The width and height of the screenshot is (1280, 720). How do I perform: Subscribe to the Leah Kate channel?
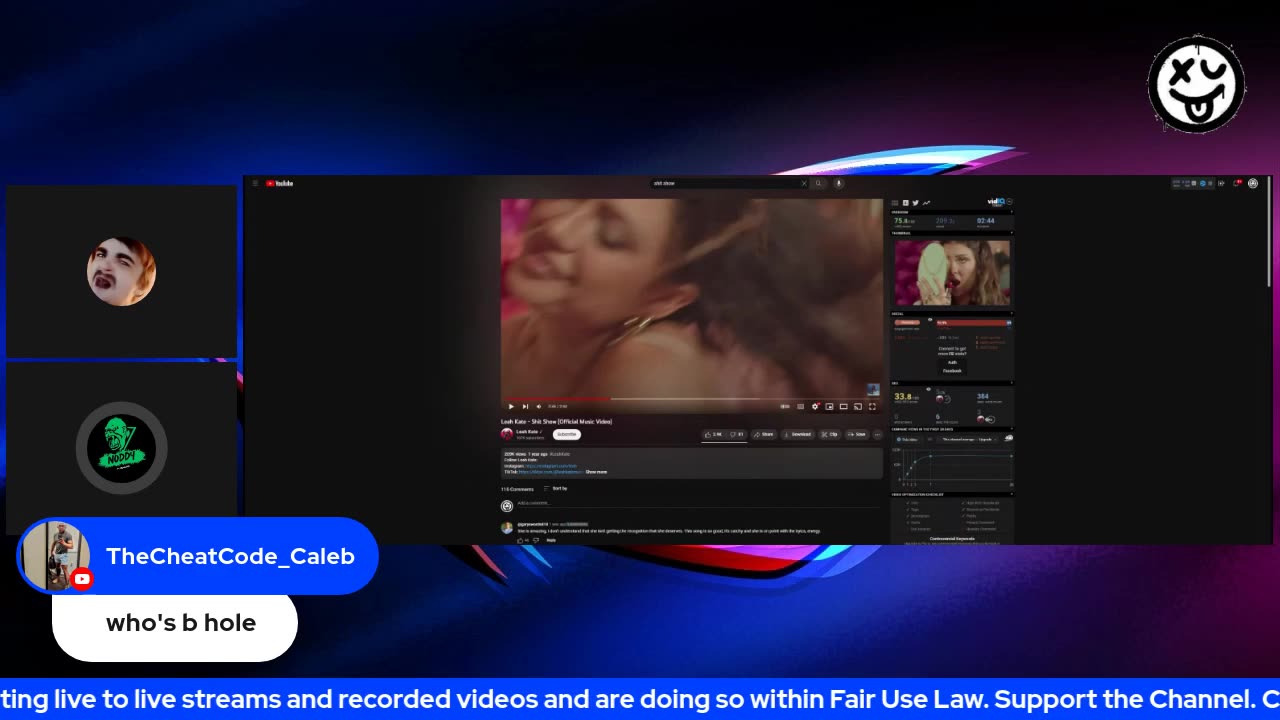567,434
